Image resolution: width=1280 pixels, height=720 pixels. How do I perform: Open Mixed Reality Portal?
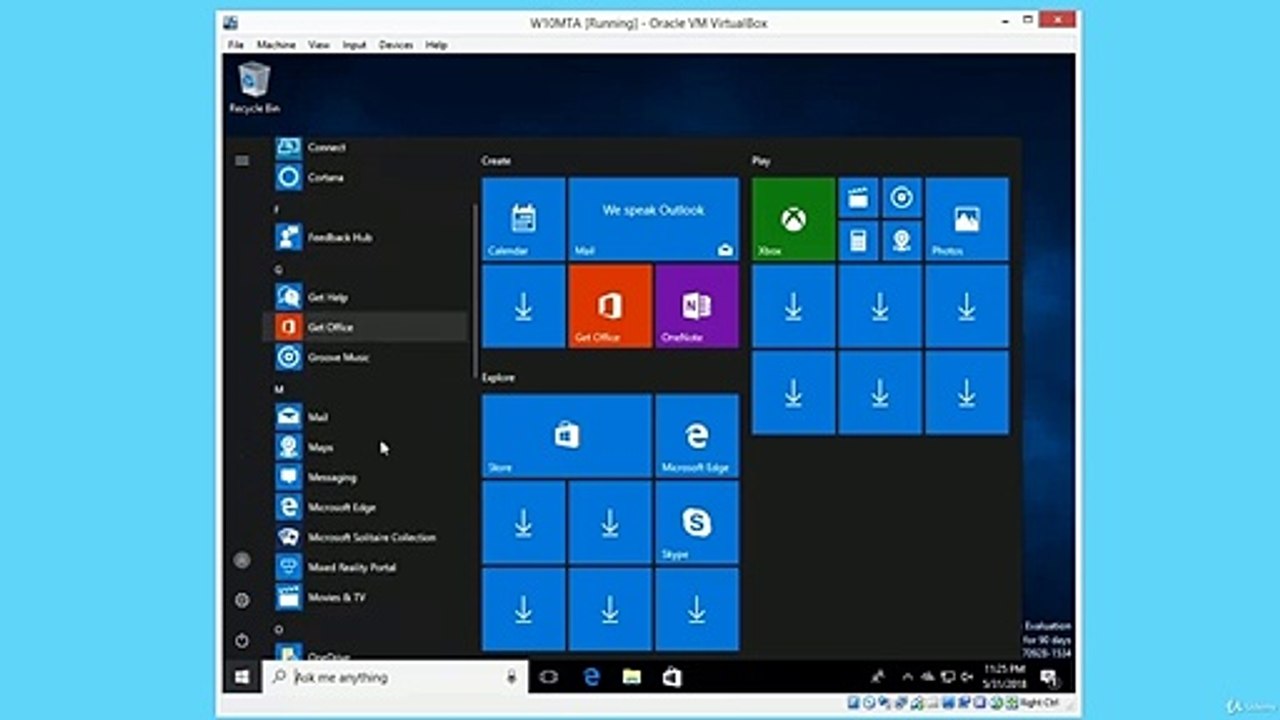[x=365, y=567]
